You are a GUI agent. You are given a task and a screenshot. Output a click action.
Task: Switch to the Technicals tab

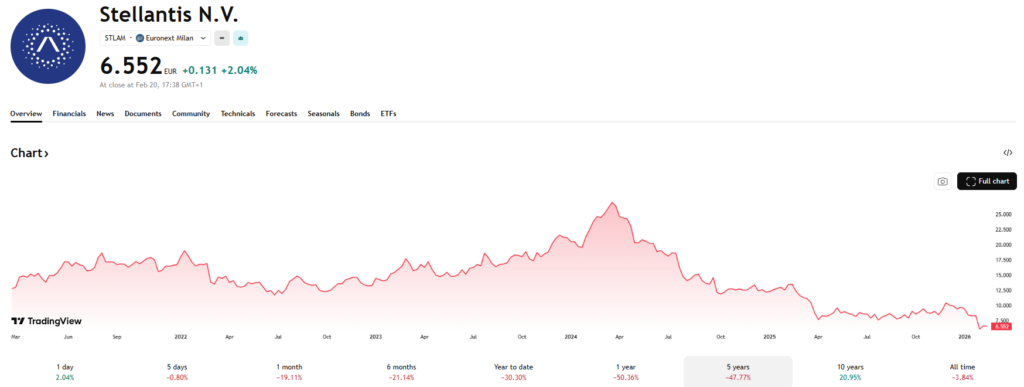(238, 114)
